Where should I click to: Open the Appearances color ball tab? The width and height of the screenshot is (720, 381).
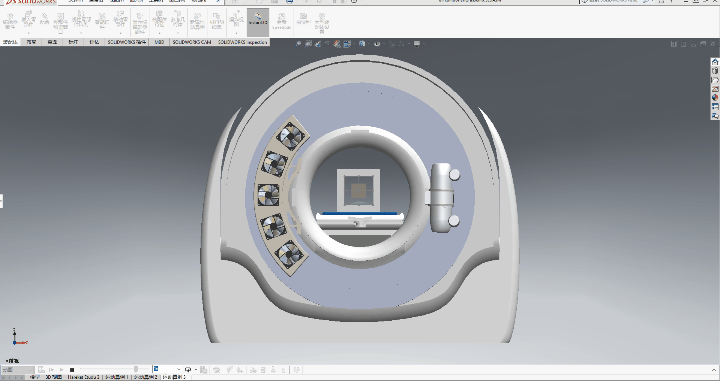click(x=715, y=97)
